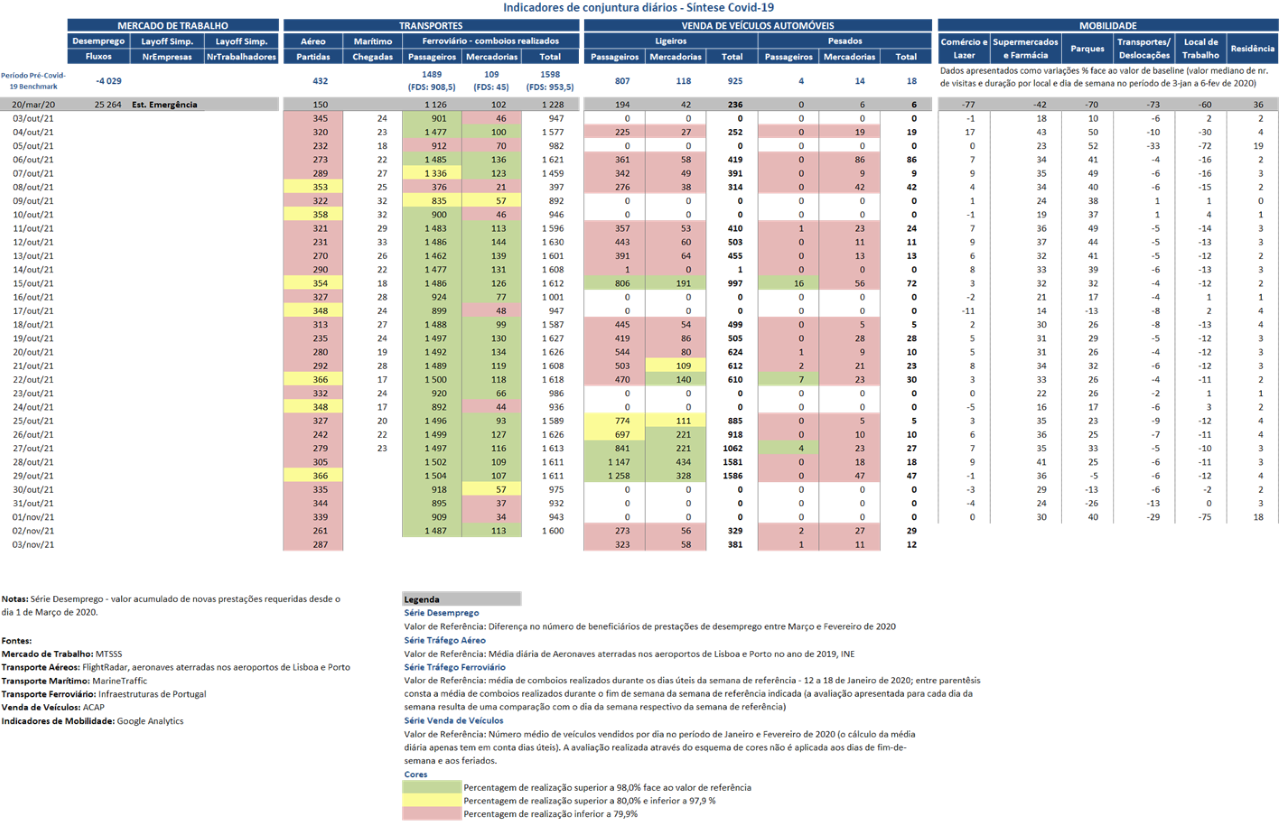The height and width of the screenshot is (827, 1280).
Task: Click the NrTrabalhadores column header
Action: tap(241, 57)
